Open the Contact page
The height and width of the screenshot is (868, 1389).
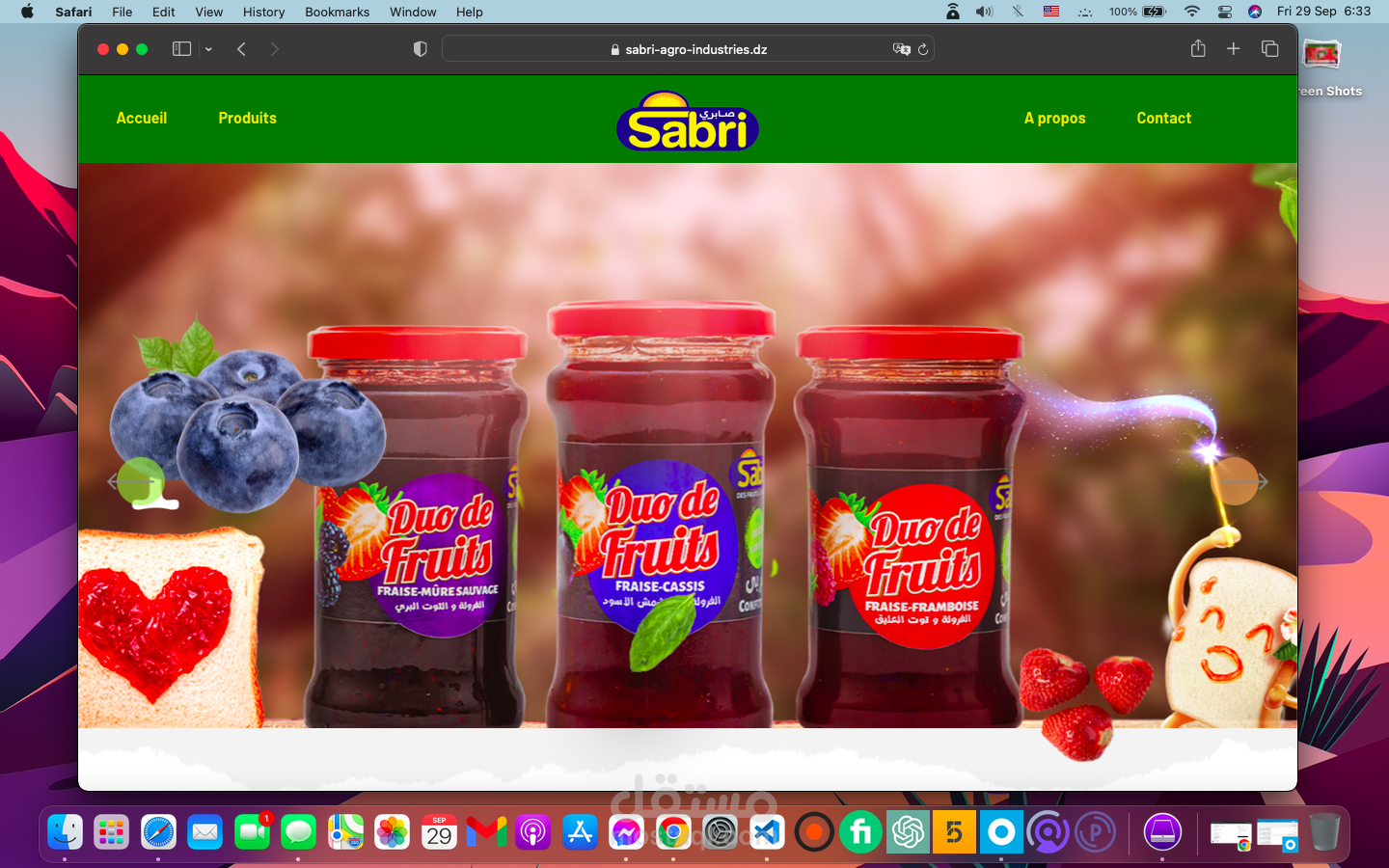coord(1163,118)
